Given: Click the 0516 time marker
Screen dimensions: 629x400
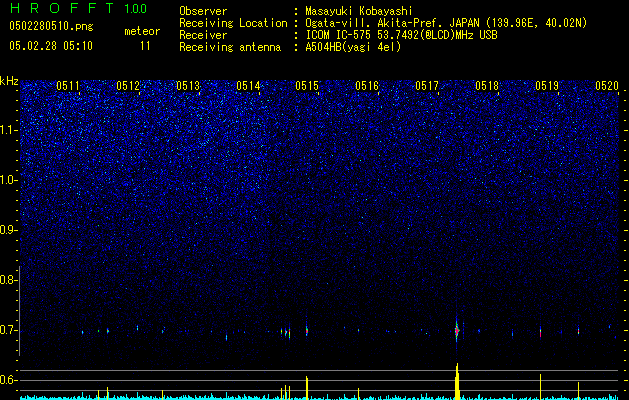Looking at the screenshot, I should coord(367,86).
